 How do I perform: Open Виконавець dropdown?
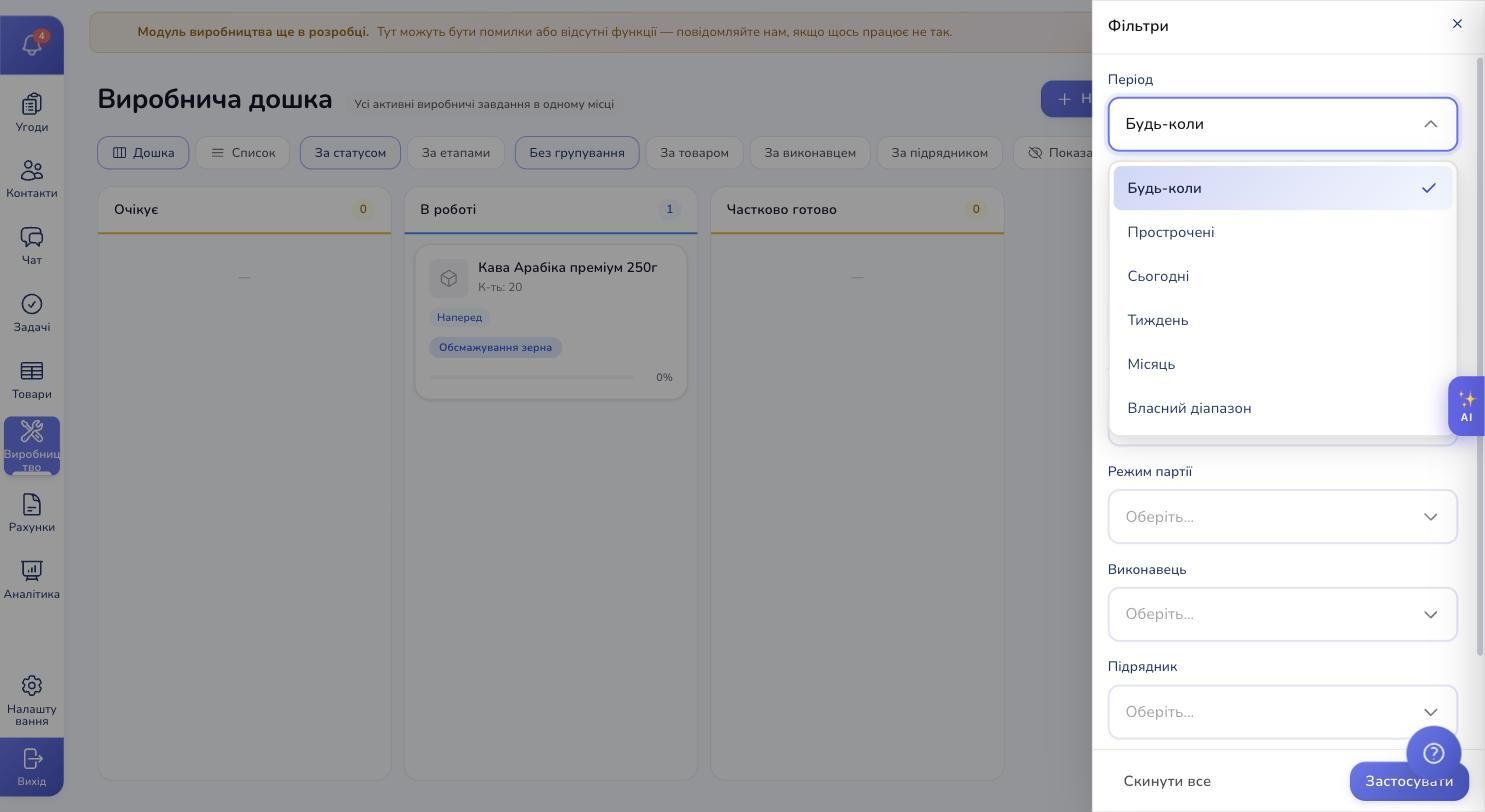(1283, 614)
